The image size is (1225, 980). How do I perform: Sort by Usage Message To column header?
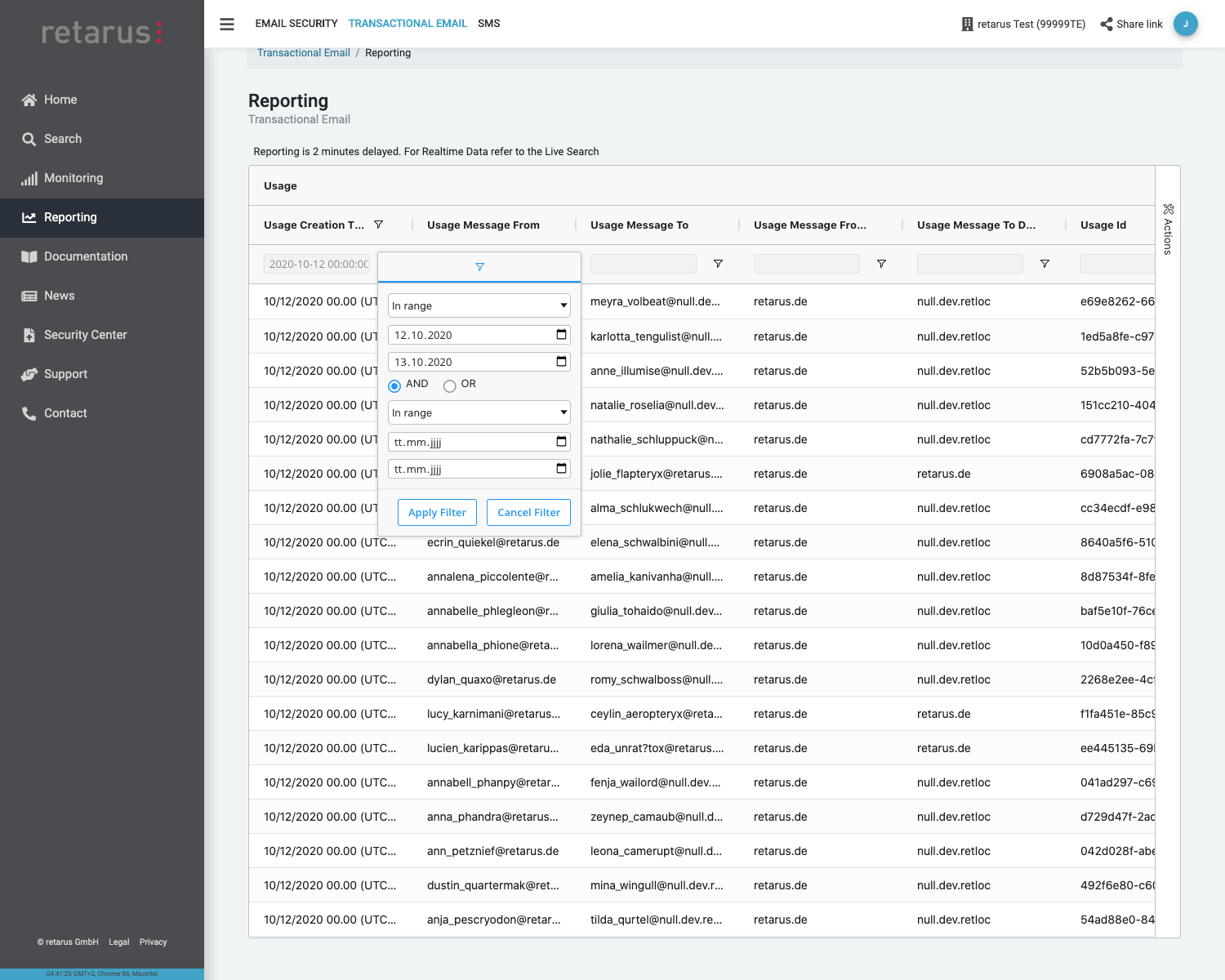(639, 225)
